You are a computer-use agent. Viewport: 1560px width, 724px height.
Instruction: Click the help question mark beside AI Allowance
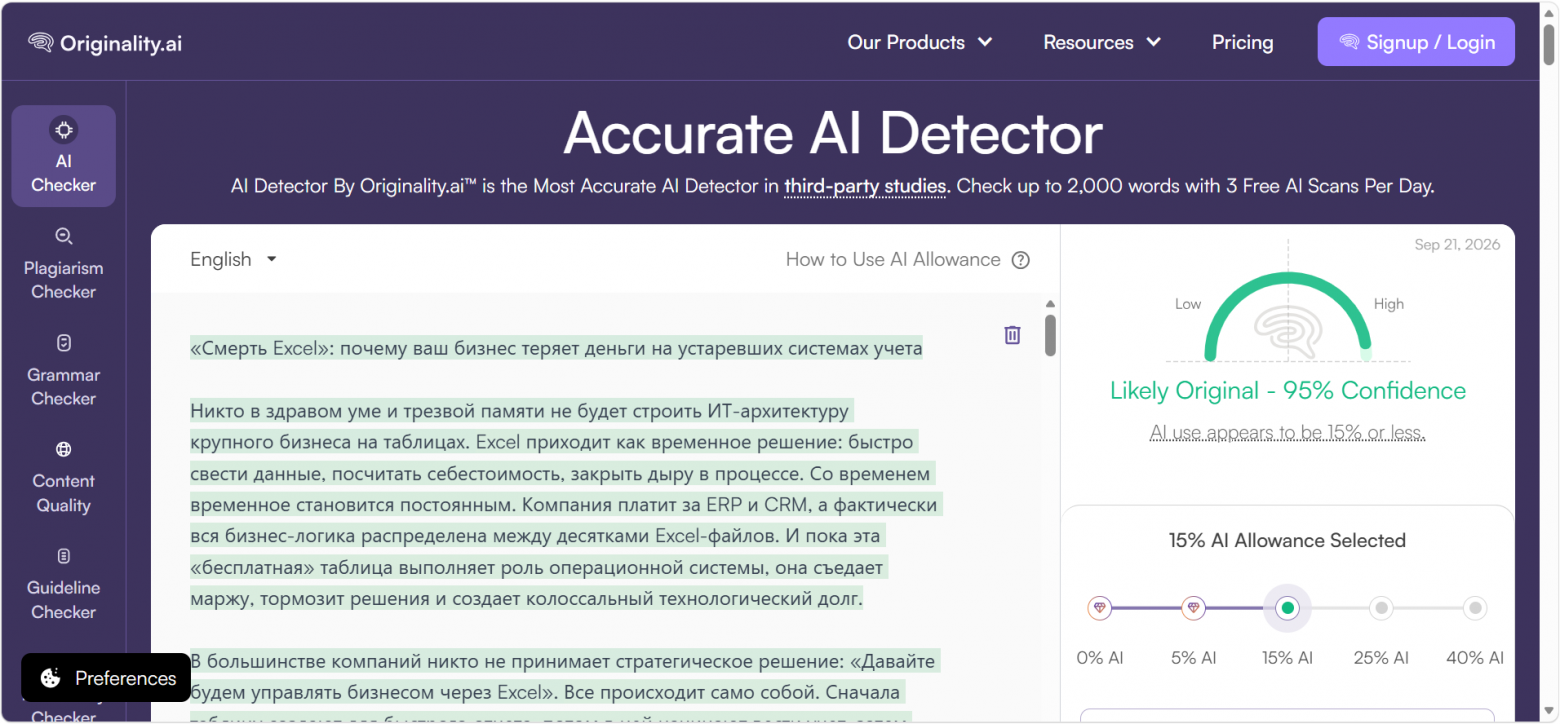click(x=1020, y=260)
